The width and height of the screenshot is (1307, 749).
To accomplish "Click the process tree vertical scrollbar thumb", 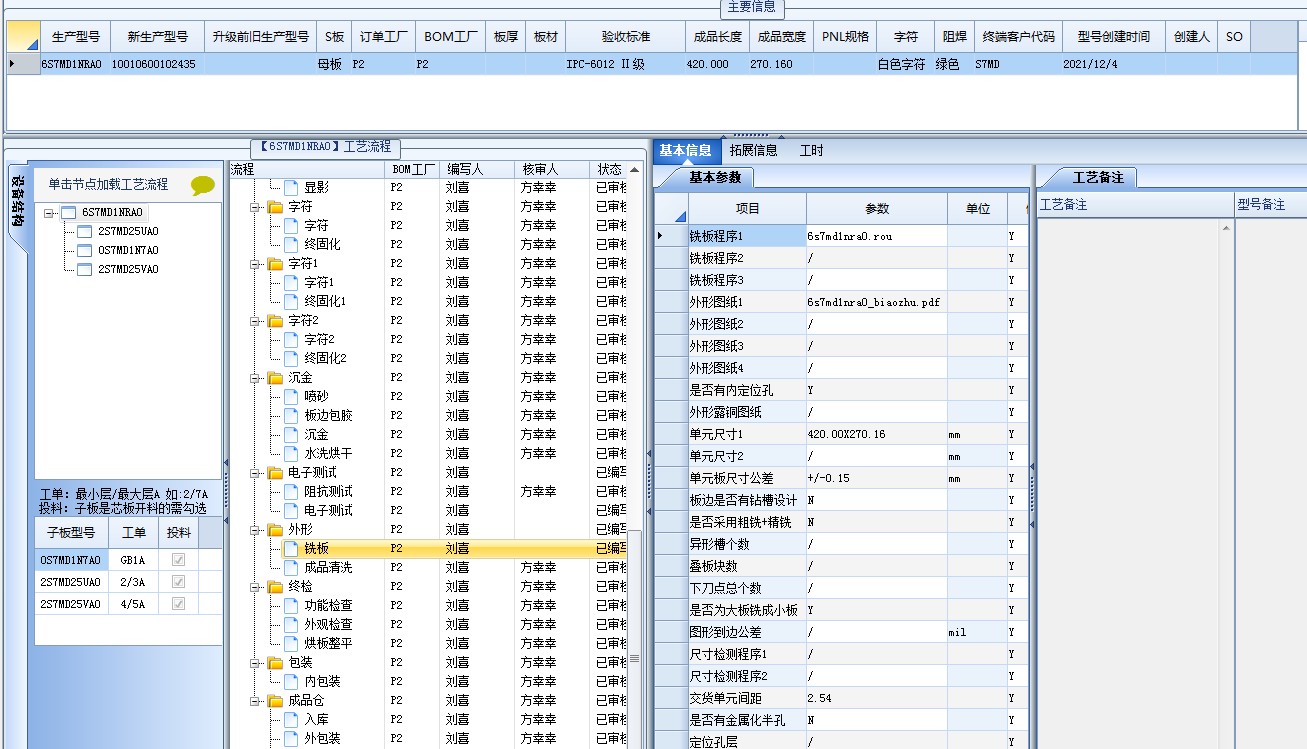I will 634,660.
